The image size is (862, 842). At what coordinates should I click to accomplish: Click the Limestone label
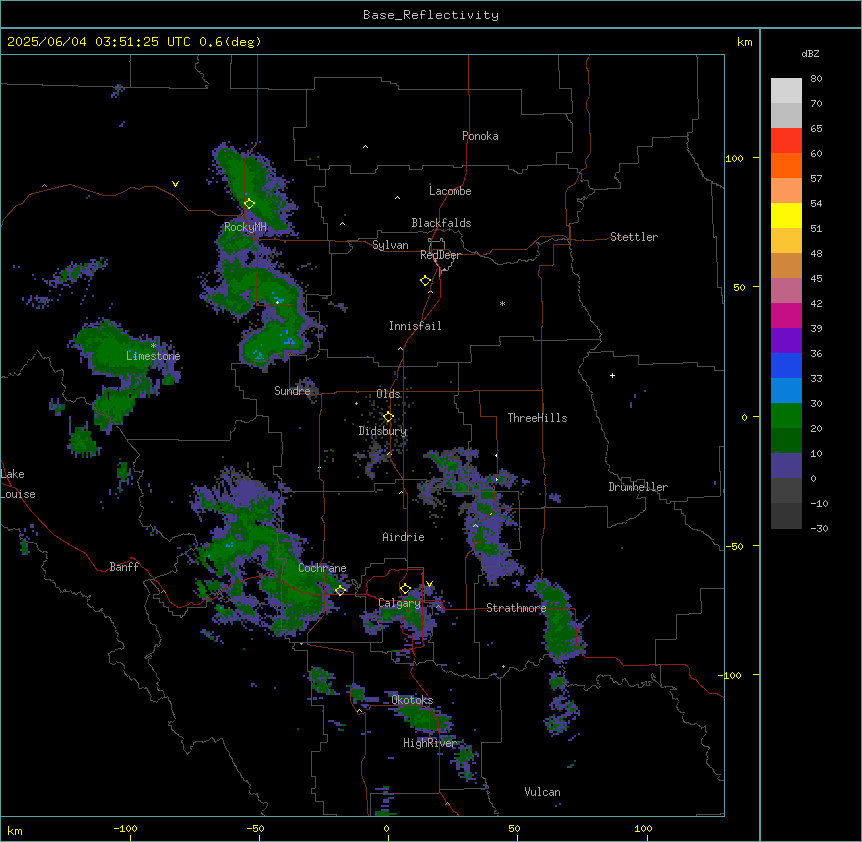[153, 356]
